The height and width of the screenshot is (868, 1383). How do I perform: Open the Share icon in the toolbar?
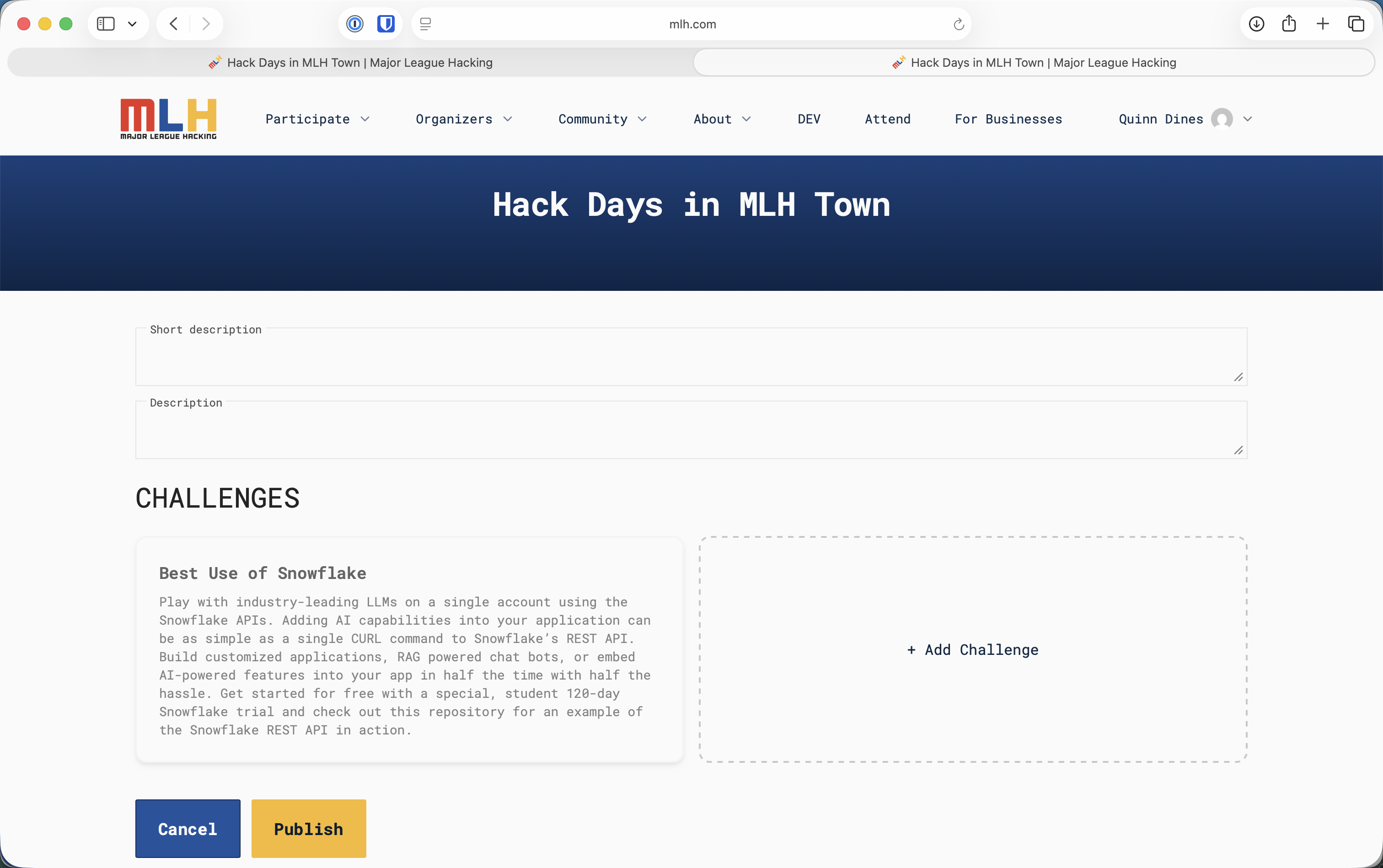(x=1289, y=23)
